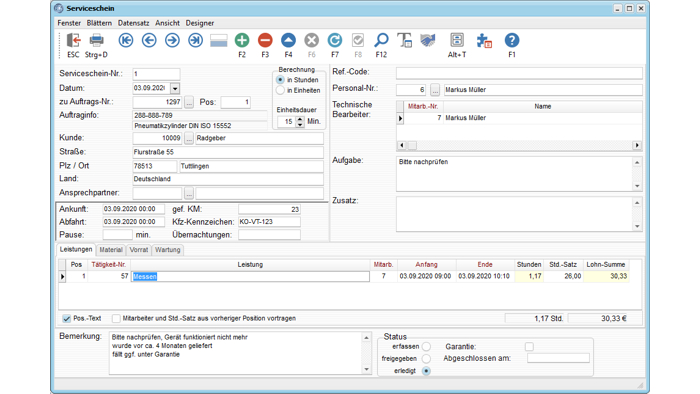Add new record with green plus icon

pyautogui.click(x=242, y=41)
